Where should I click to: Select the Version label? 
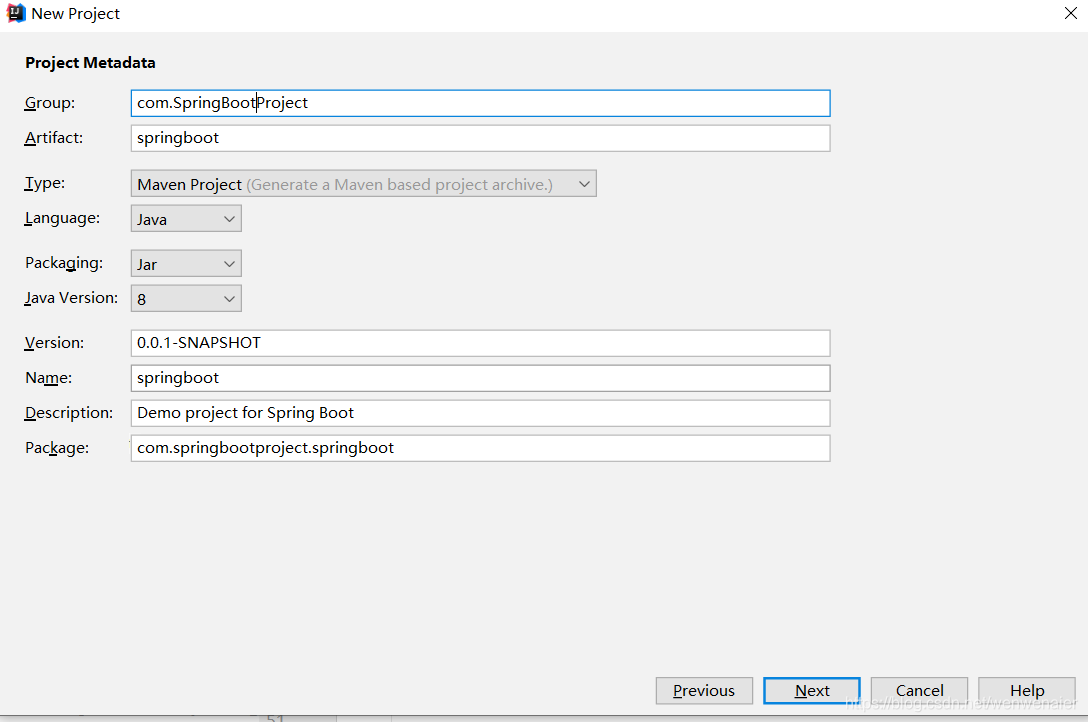point(54,343)
